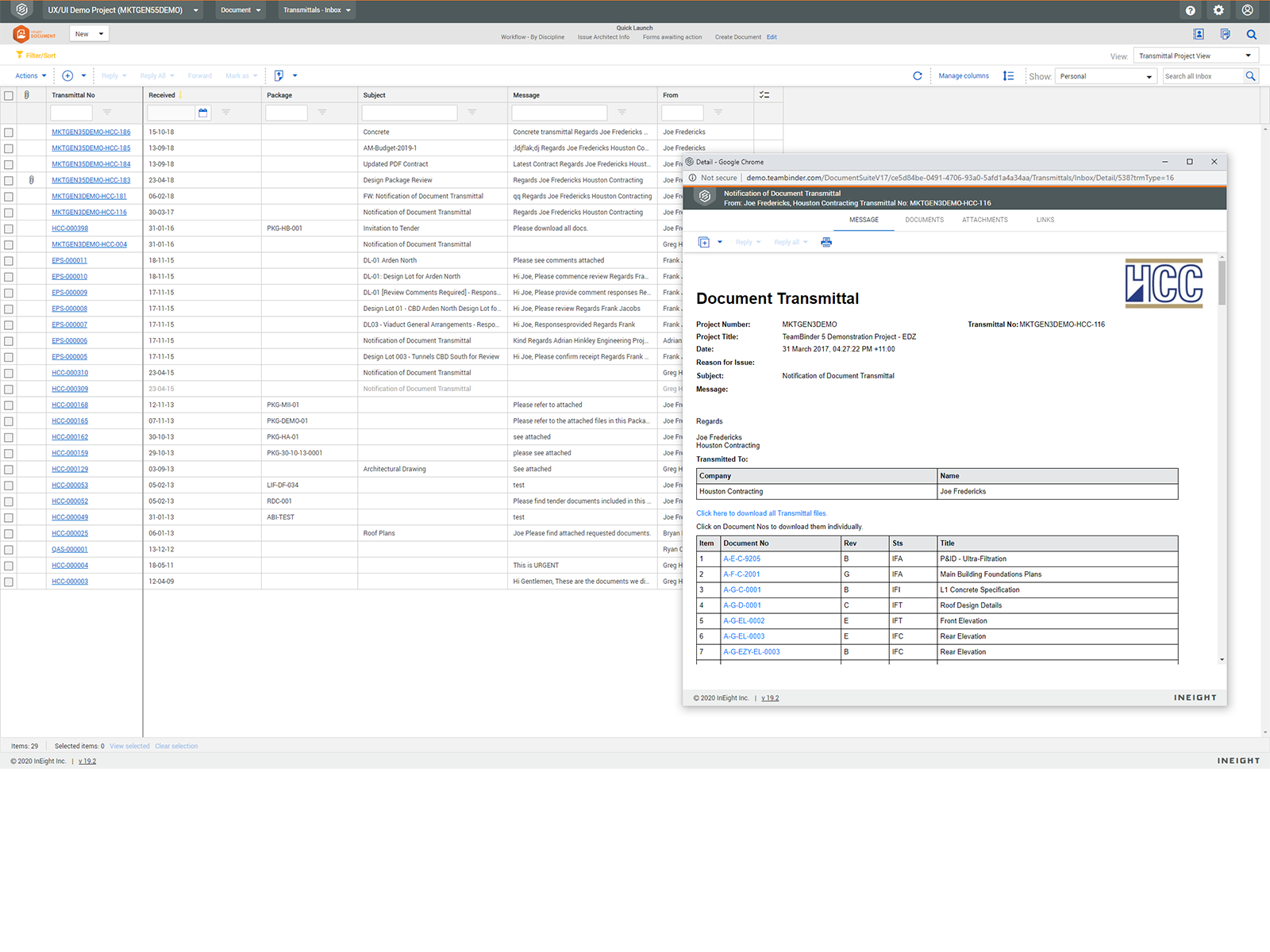
Task: Open the calendar picker in Received filter
Action: point(203,113)
